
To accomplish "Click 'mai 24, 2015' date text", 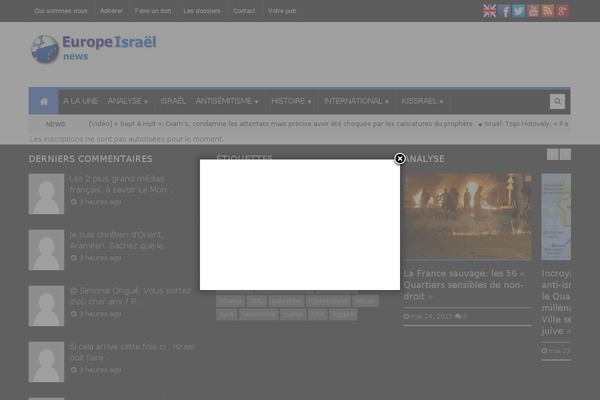I will tap(431, 316).
